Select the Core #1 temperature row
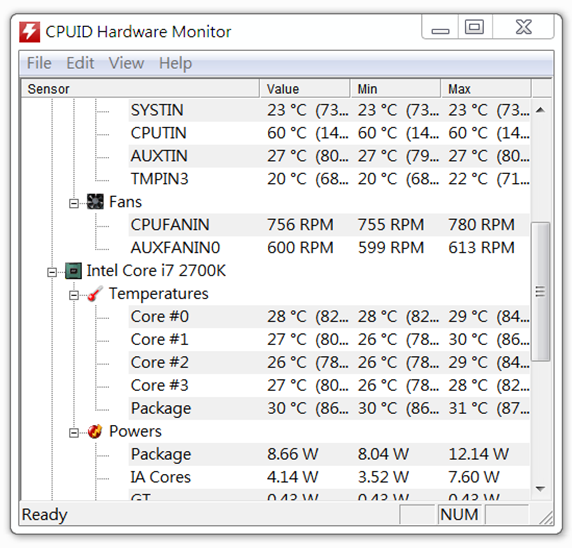Screen dimensions: 572x548 click(x=329, y=340)
